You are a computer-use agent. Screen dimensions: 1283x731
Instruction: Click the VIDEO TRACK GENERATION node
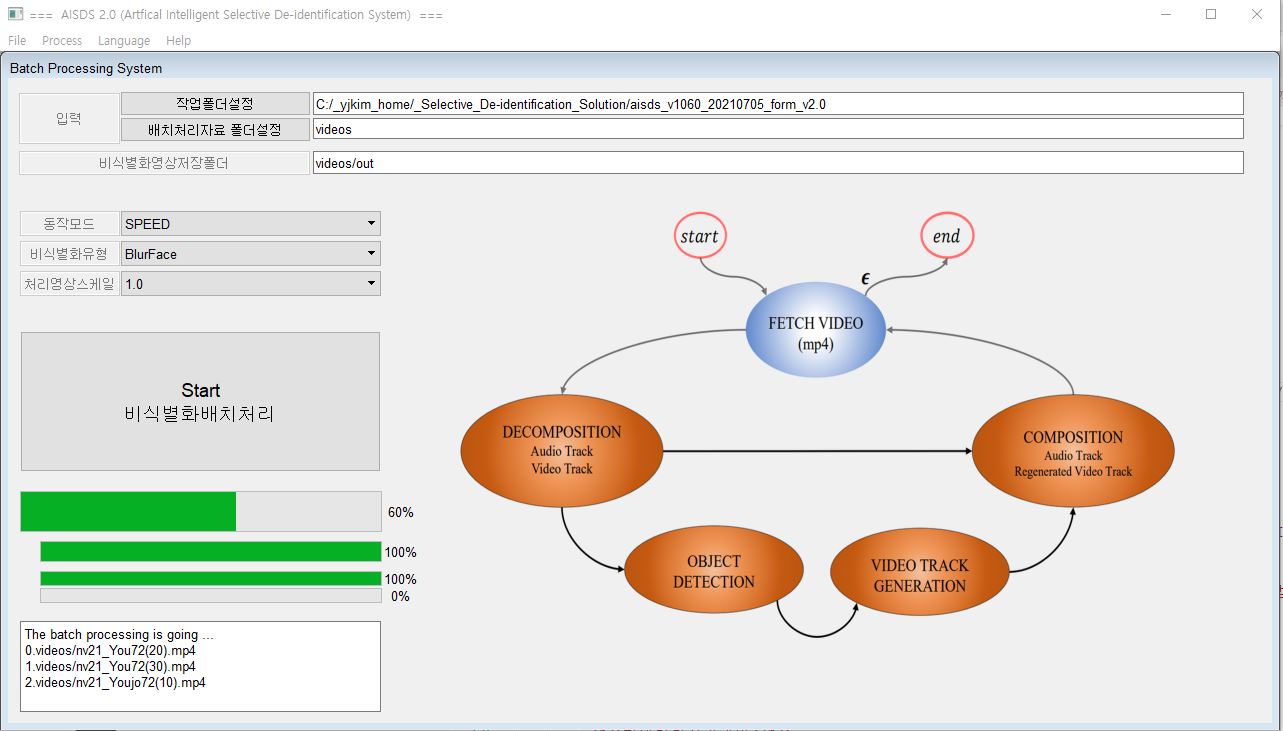919,575
